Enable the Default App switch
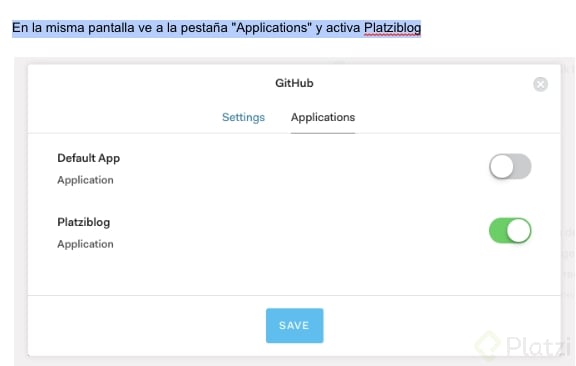 point(510,166)
